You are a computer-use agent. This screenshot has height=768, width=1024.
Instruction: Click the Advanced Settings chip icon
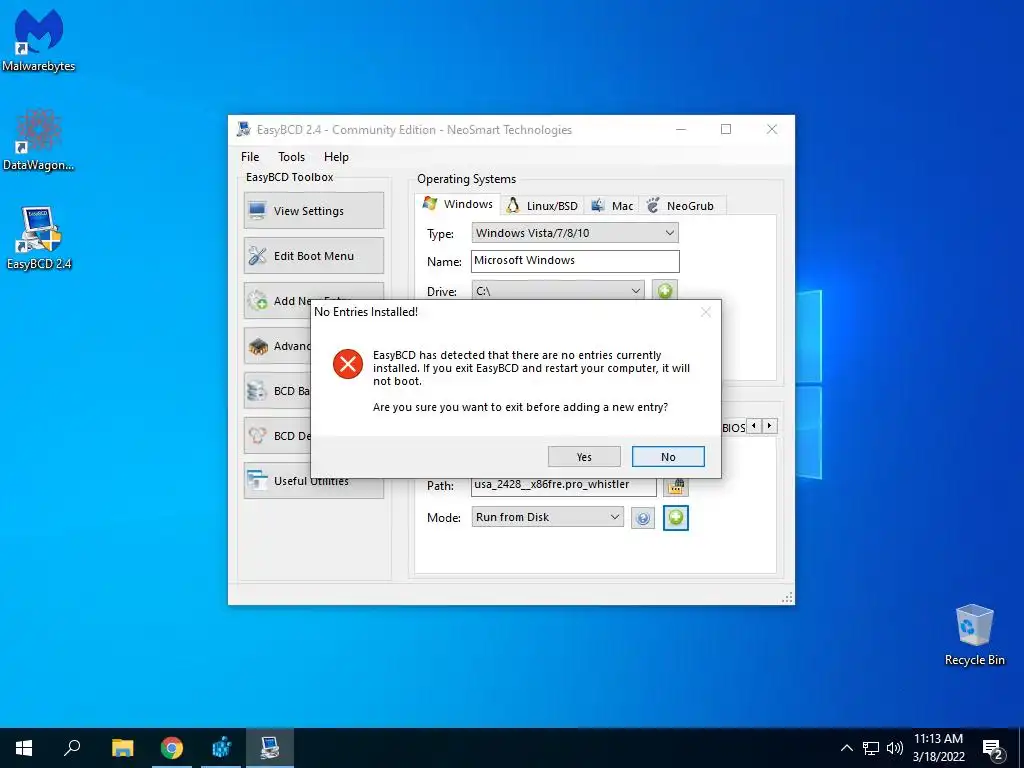(258, 346)
